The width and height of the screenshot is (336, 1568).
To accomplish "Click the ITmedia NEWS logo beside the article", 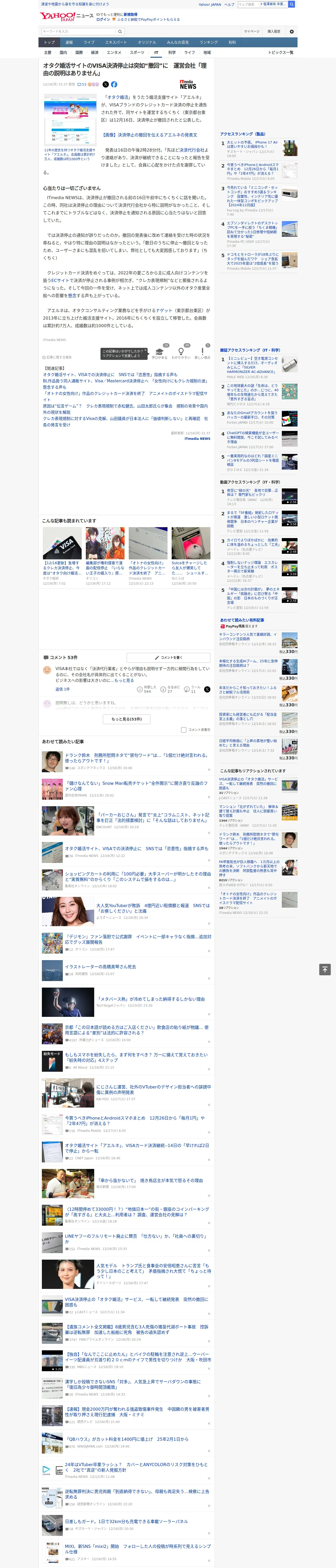I will point(188,85).
